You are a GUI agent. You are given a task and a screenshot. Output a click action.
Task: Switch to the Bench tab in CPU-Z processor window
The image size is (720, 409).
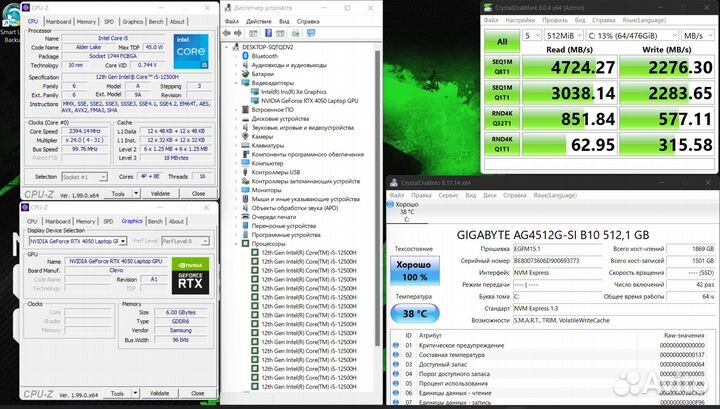click(156, 22)
